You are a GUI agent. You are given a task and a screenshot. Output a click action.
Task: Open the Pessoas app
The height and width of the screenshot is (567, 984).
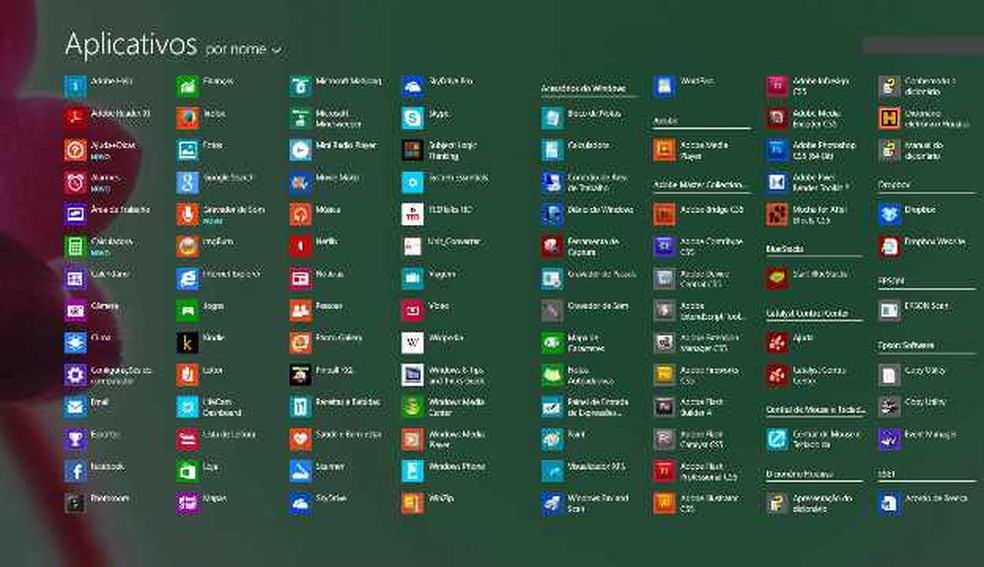[316, 310]
